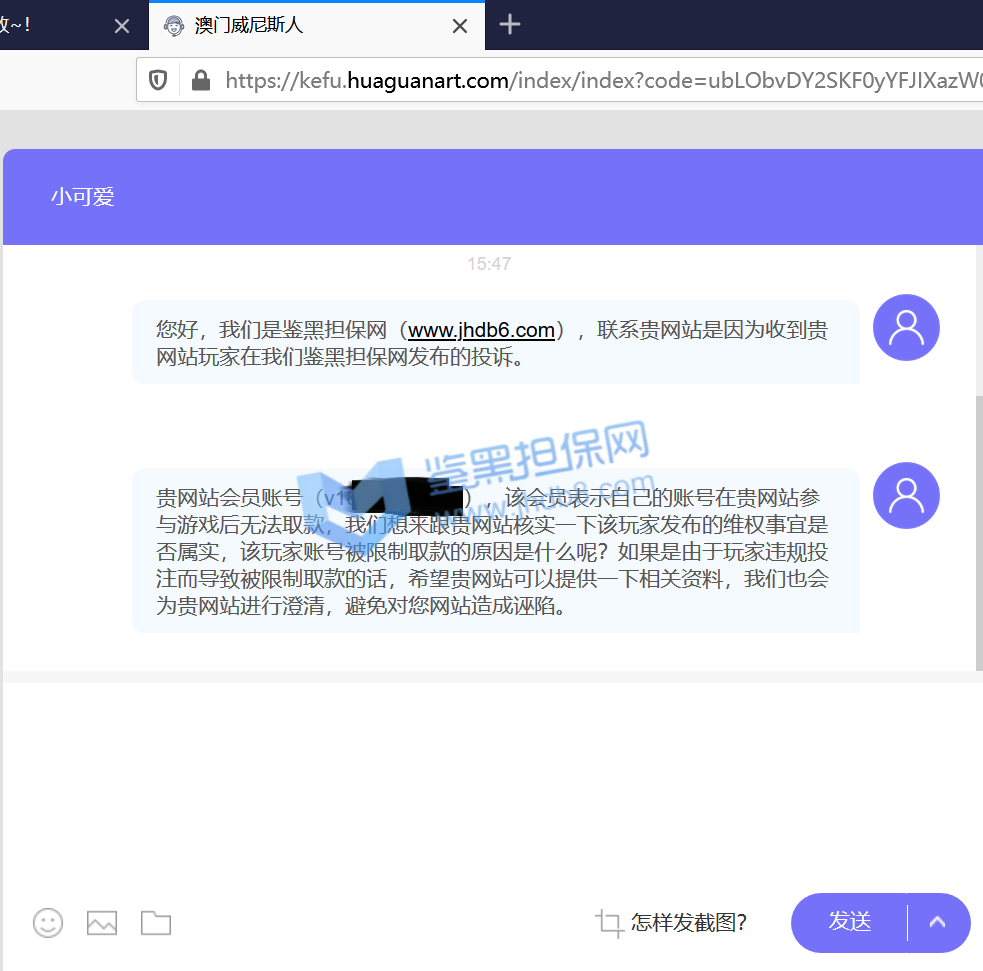Click the avatar beside the second message
Viewport: 983px width, 971px height.
point(906,495)
